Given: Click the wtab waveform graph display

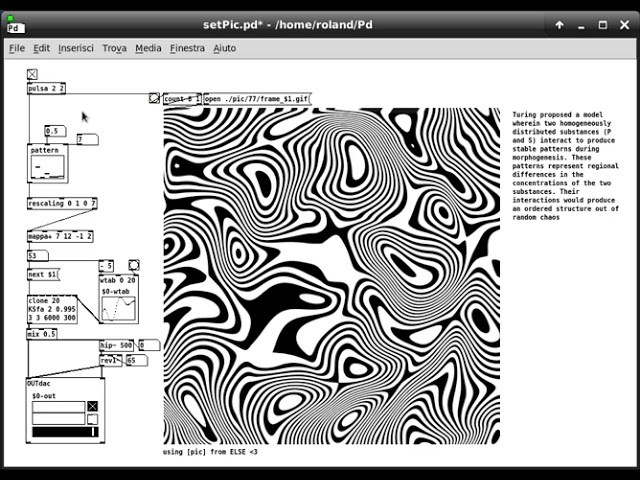Looking at the screenshot, I should (118, 309).
